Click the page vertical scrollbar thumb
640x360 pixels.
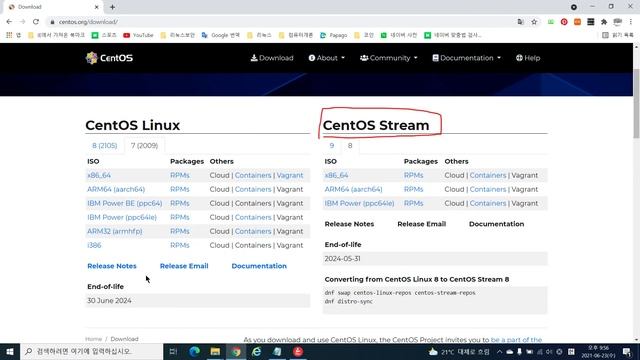[636, 103]
